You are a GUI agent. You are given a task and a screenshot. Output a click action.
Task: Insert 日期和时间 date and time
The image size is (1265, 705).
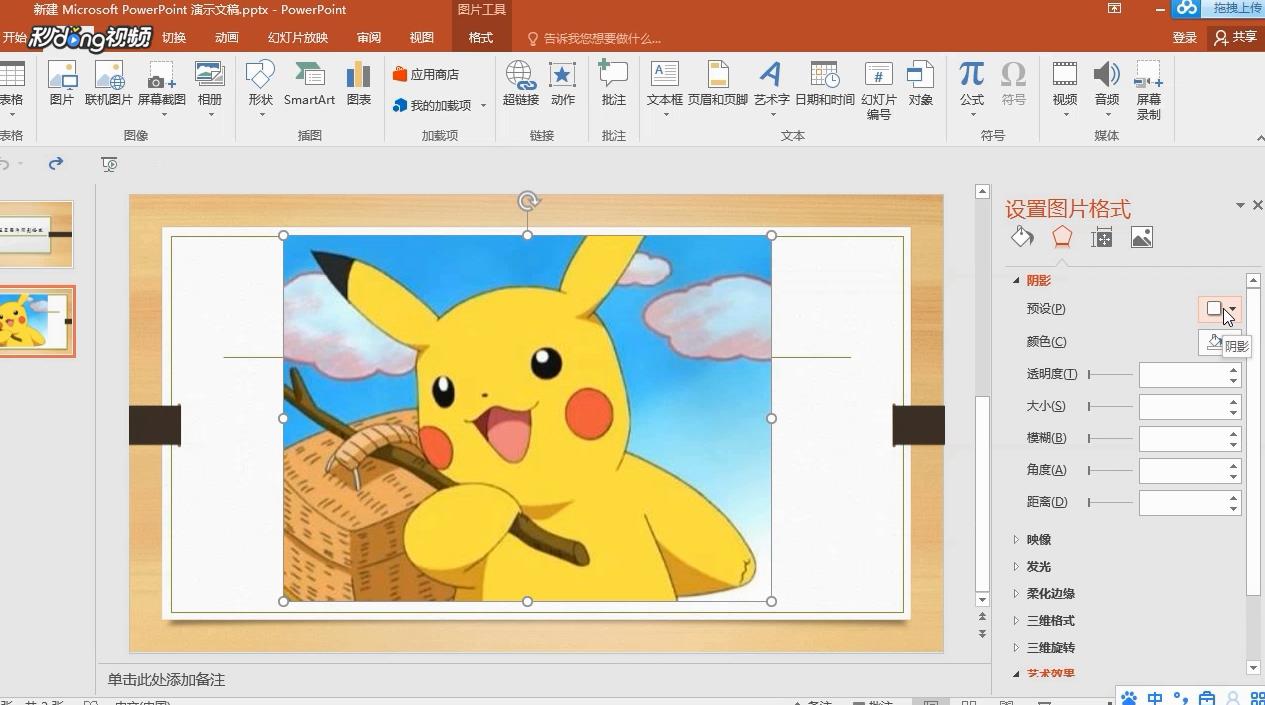coord(825,84)
